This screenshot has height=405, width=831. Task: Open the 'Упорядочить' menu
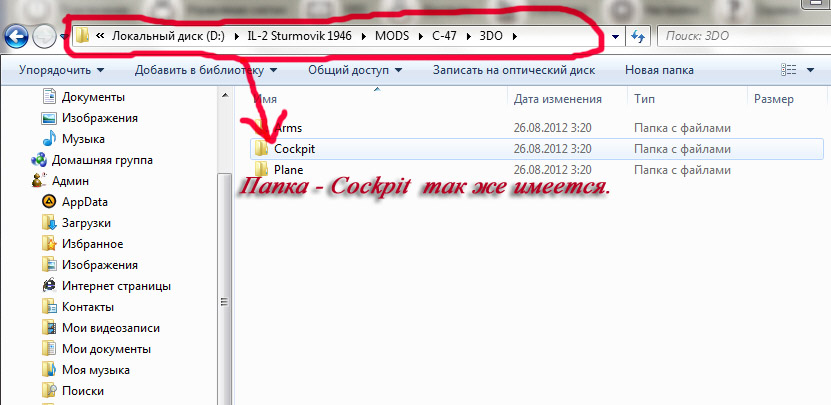(x=61, y=70)
